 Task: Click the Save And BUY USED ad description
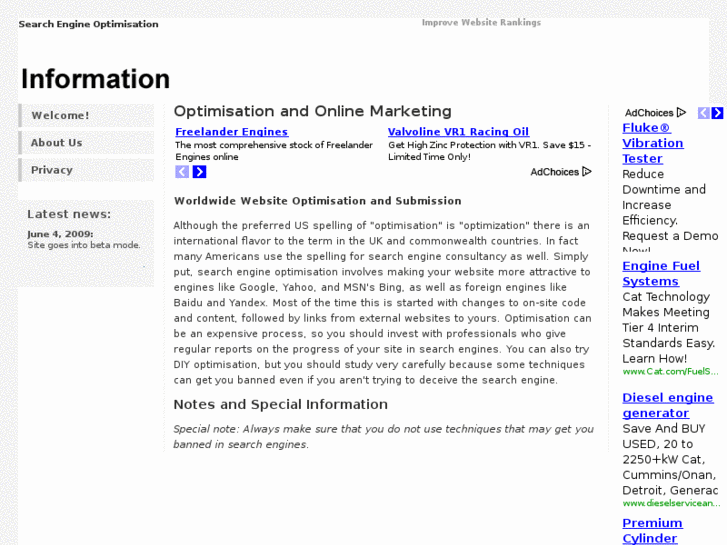pos(670,459)
